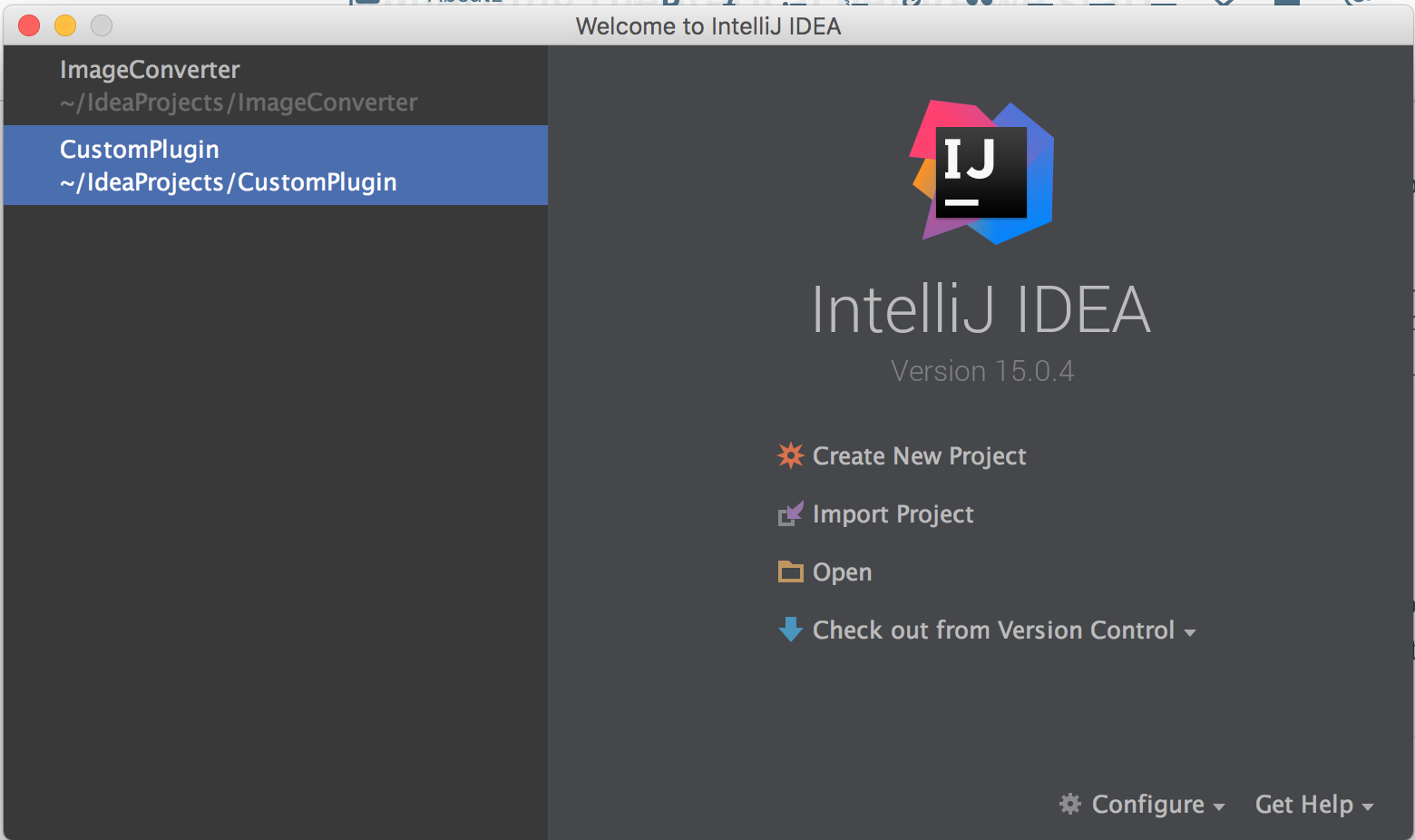Image resolution: width=1415 pixels, height=840 pixels.
Task: Click the Version 15.0.4 text
Action: coord(981,371)
